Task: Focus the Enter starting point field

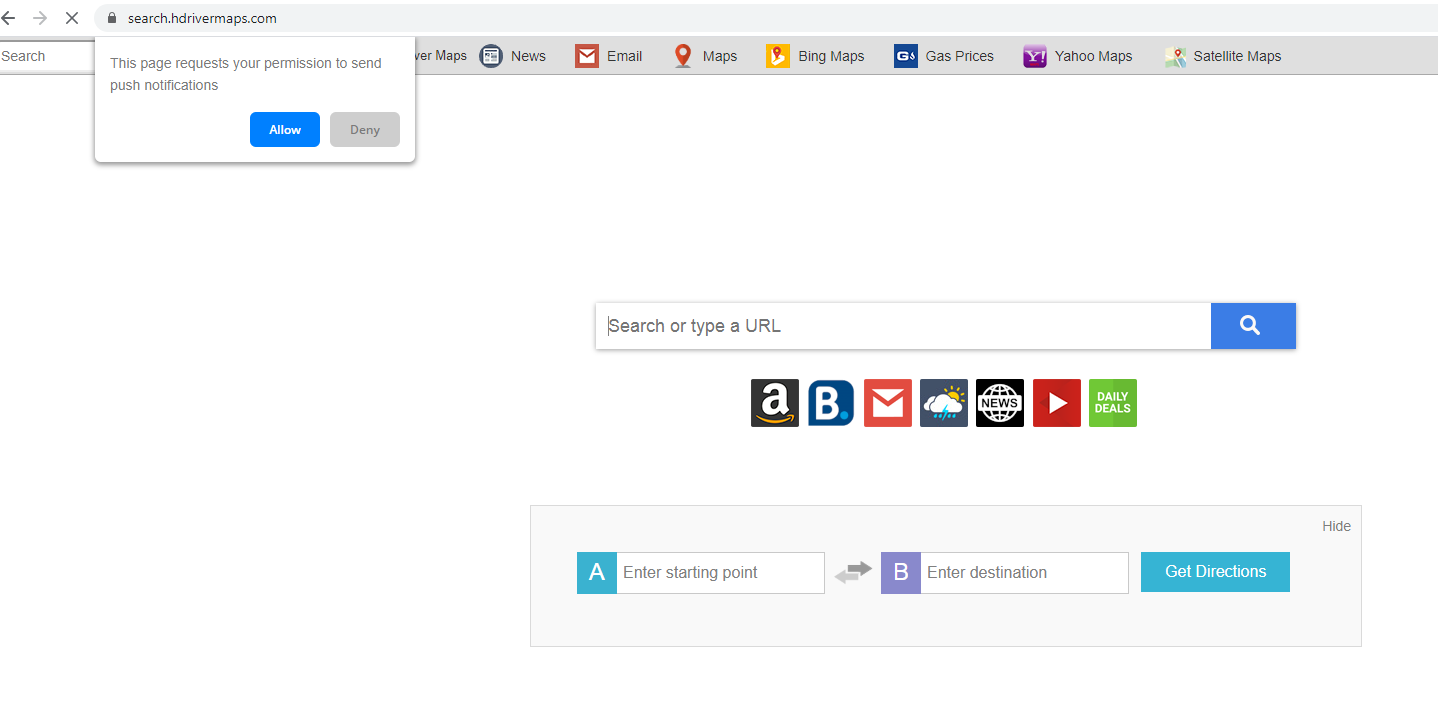Action: click(x=721, y=573)
